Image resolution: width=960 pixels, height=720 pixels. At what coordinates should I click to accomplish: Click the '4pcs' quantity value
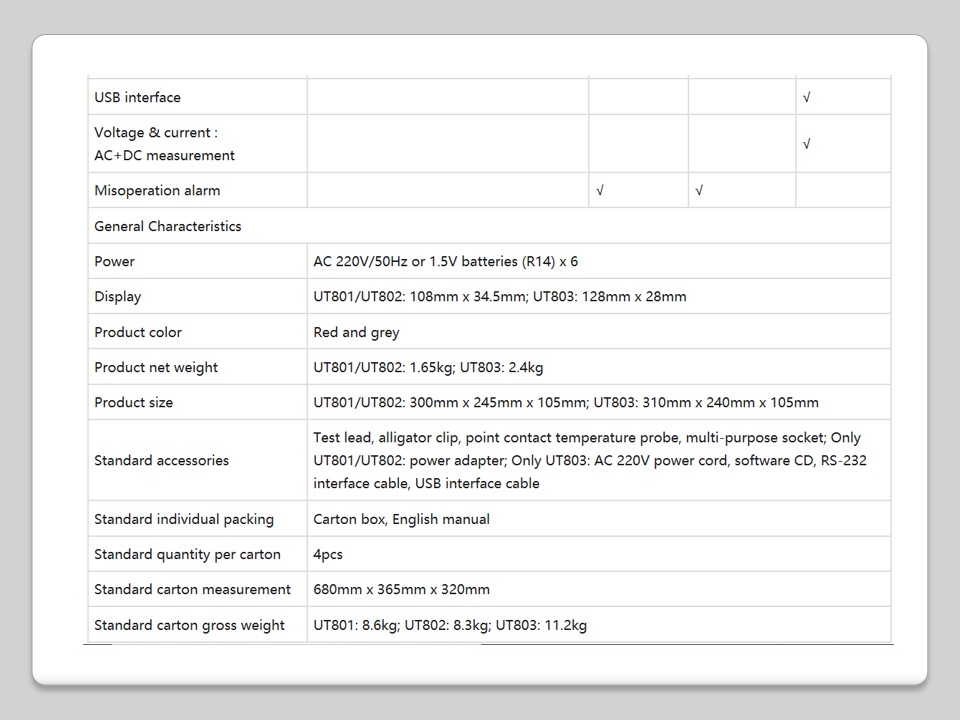tap(328, 555)
